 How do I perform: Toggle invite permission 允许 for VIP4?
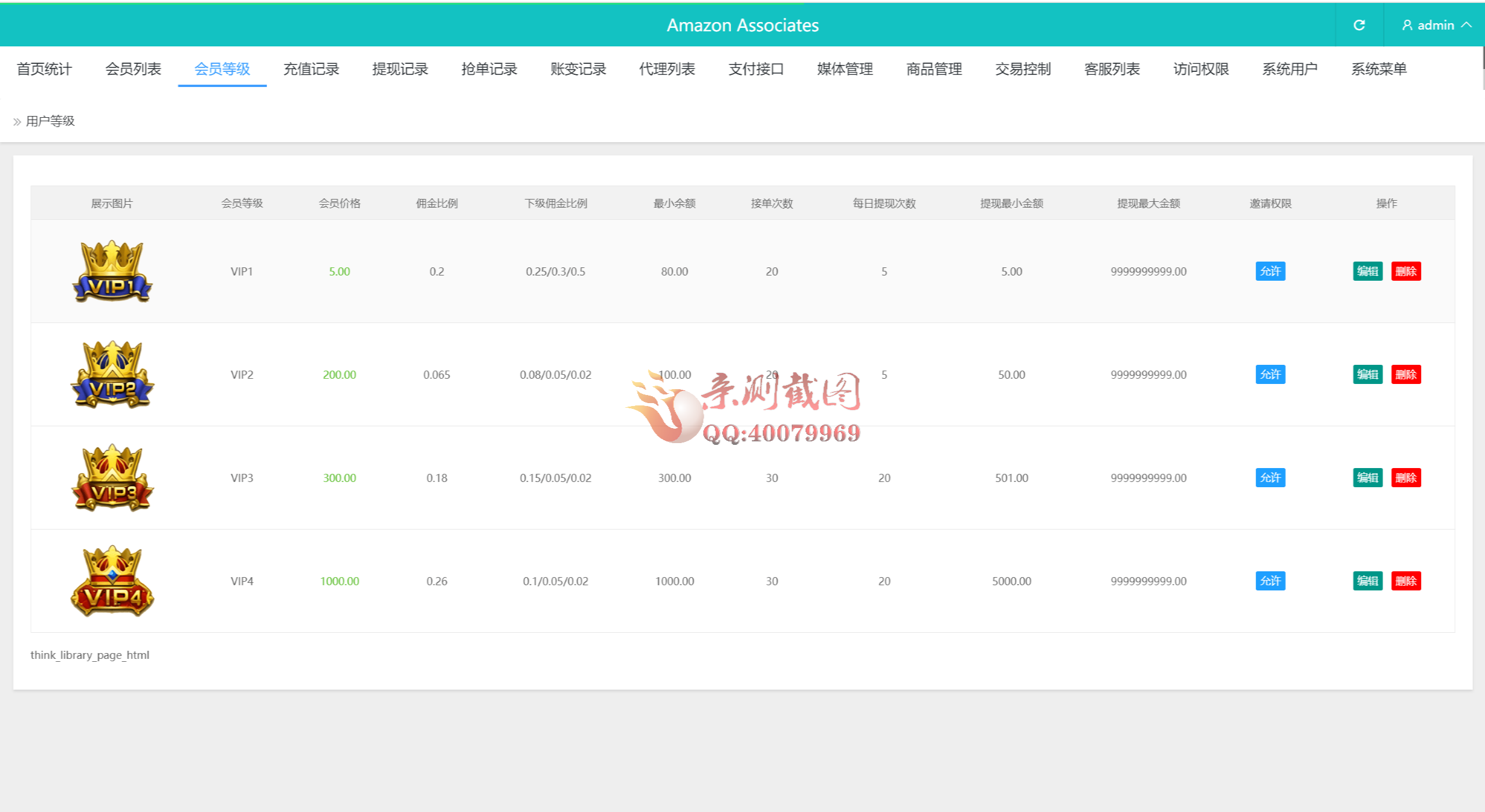click(1270, 581)
